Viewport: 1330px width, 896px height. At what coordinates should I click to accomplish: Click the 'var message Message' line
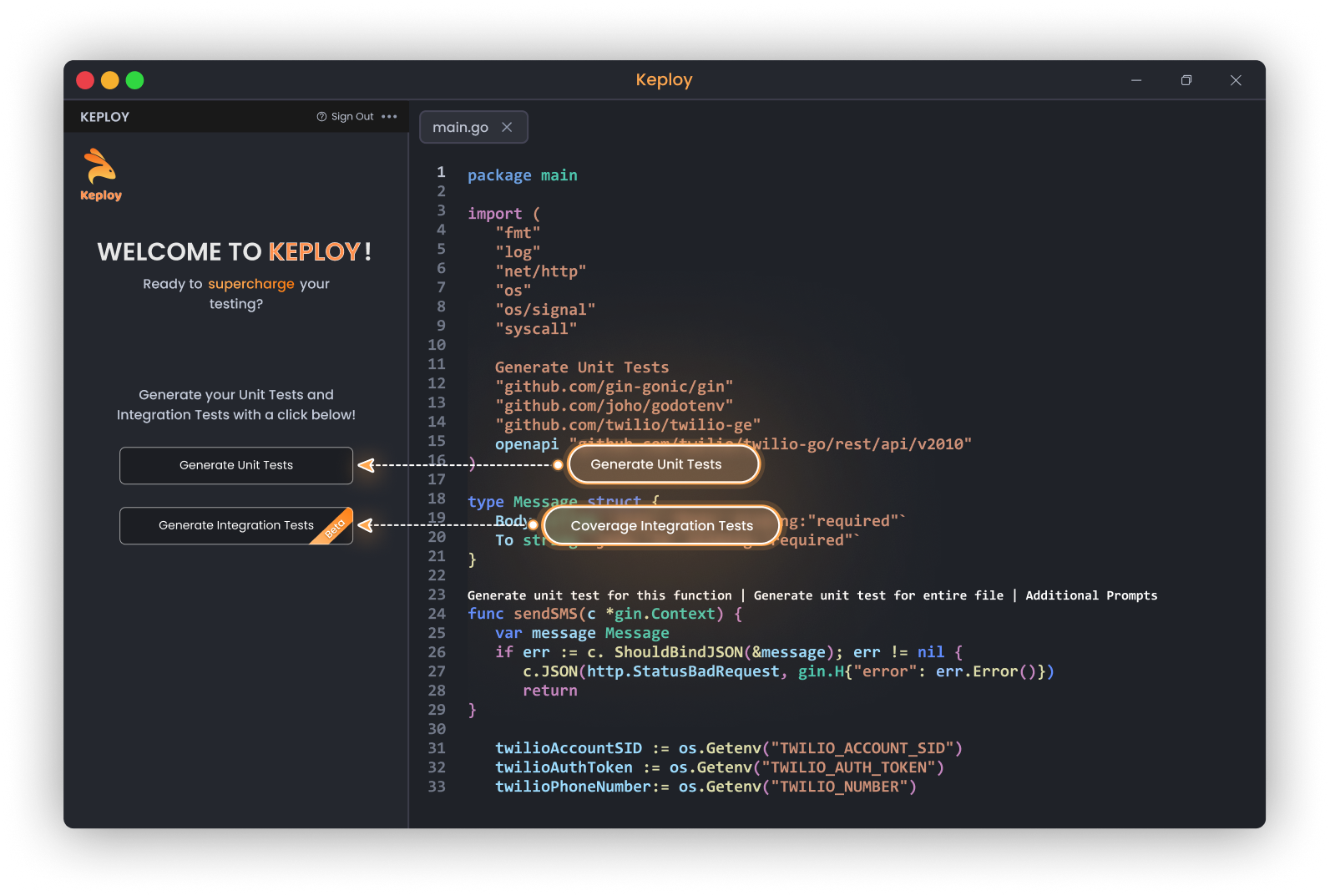582,633
